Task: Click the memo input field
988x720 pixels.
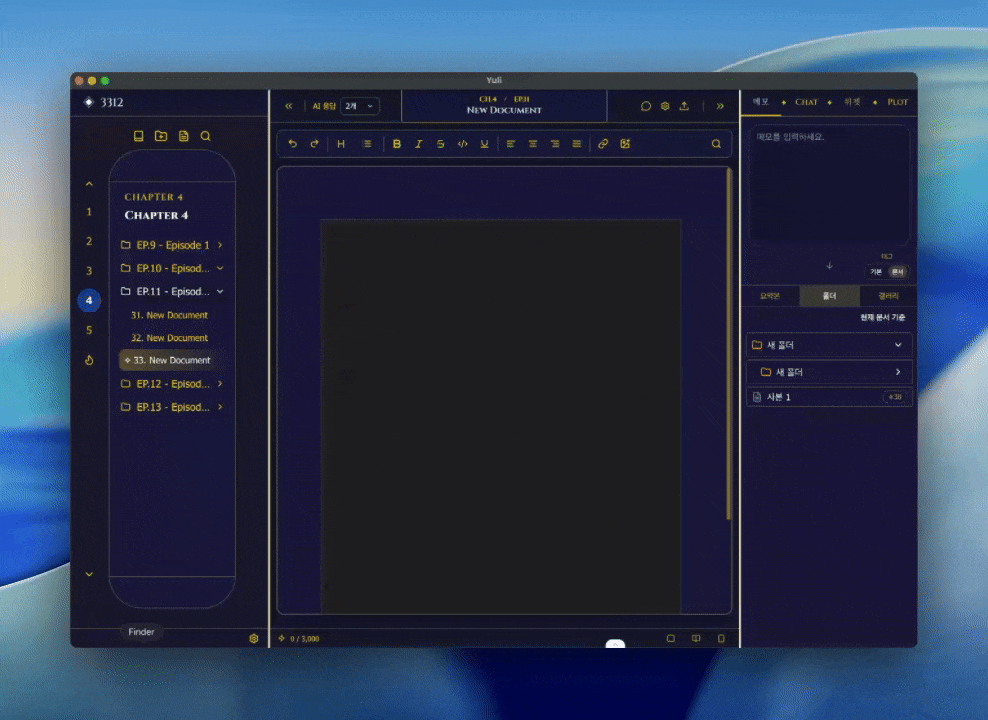Action: click(x=829, y=186)
